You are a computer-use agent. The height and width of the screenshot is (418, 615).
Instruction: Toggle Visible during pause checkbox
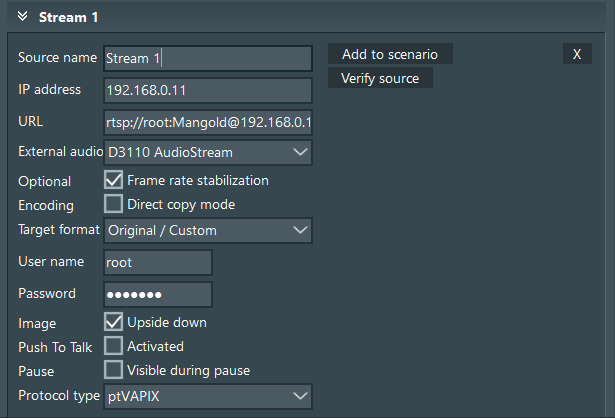pos(114,370)
